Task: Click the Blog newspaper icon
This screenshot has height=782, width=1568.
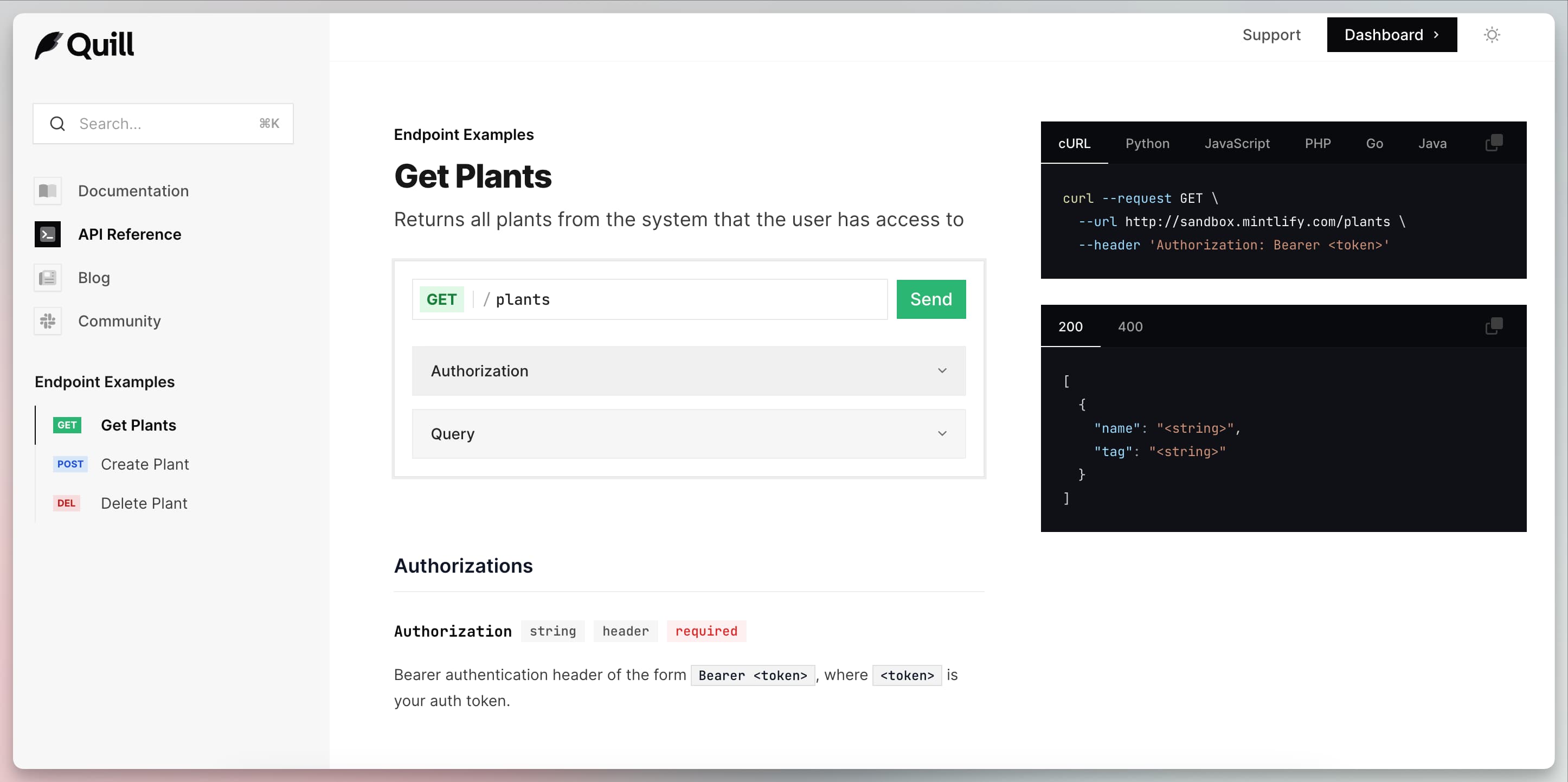Action: tap(48, 278)
